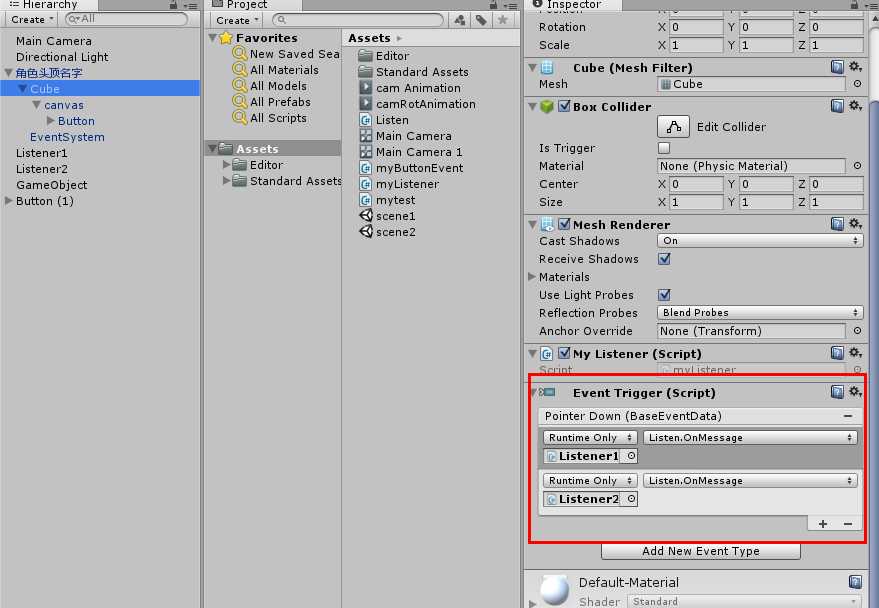Collapse the Favorites tree in Project
The height and width of the screenshot is (608, 879).
[212, 38]
